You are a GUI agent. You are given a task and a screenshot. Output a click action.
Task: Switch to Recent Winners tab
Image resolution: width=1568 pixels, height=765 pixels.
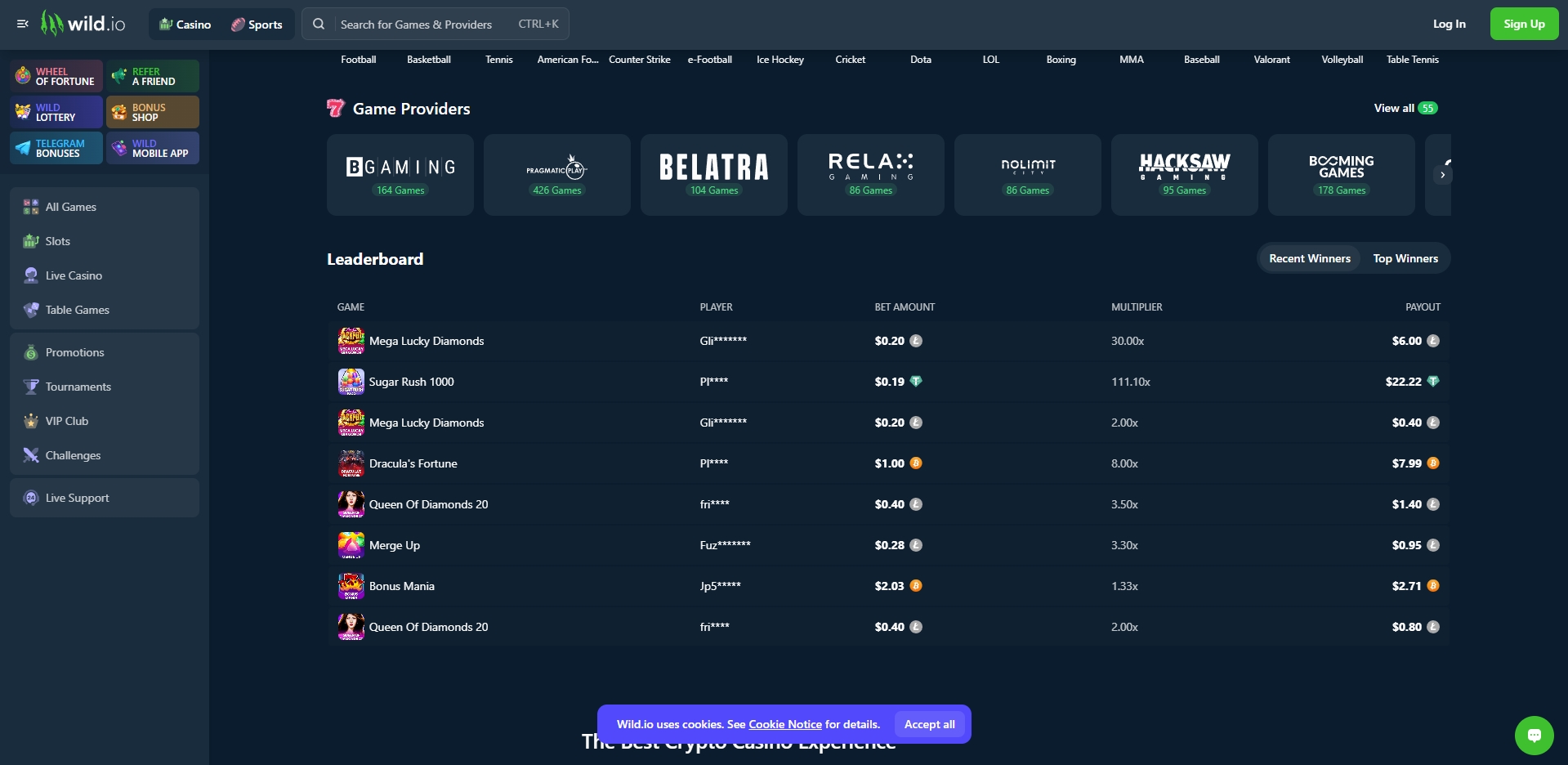[x=1309, y=258]
